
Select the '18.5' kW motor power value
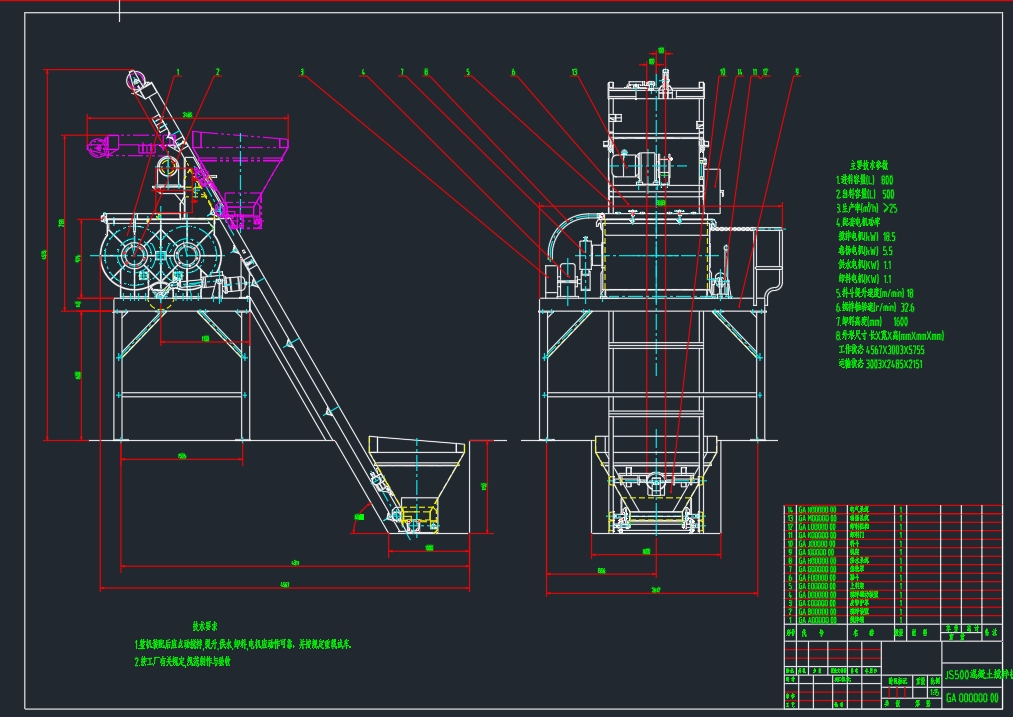click(x=889, y=237)
